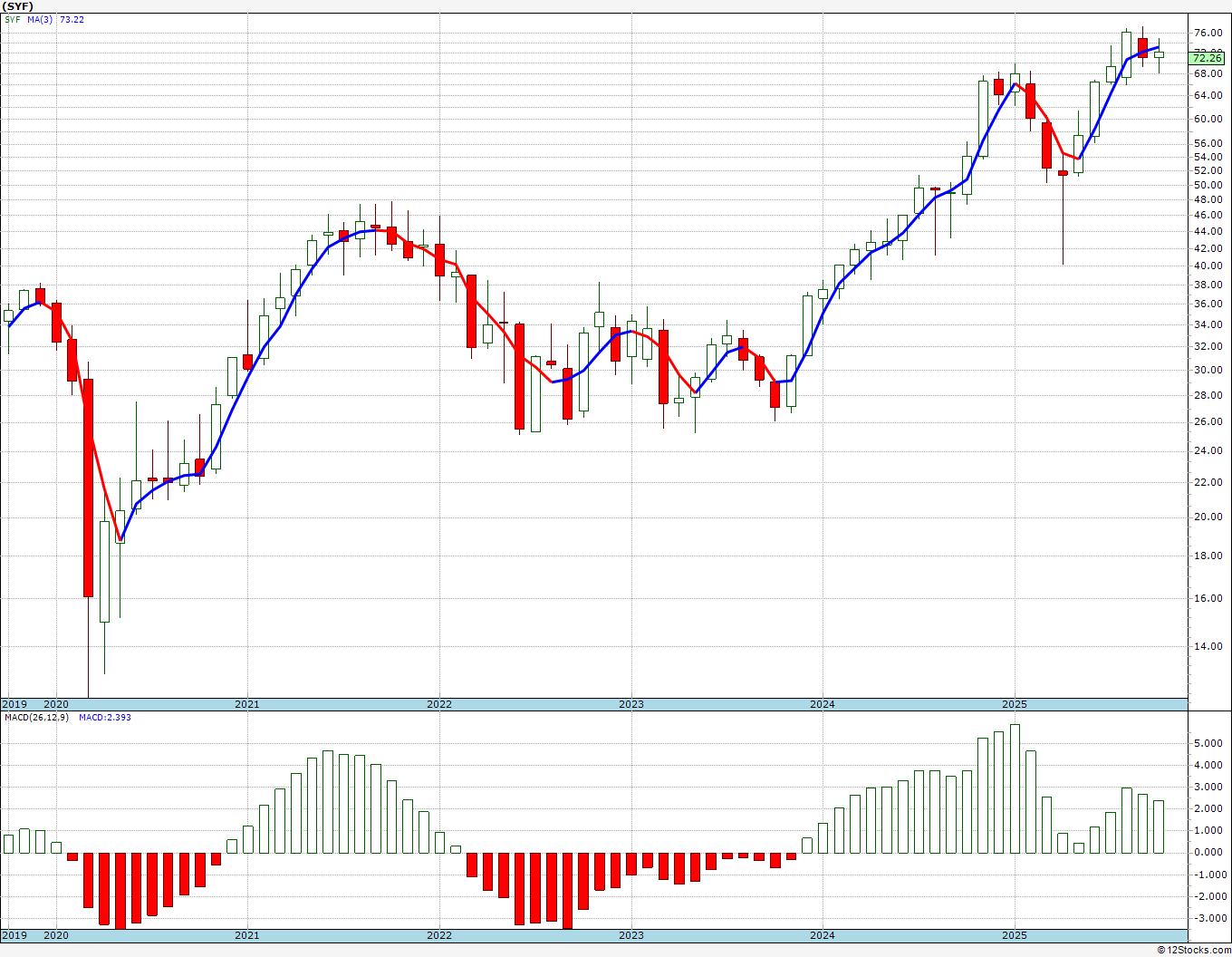Viewport: 1232px width, 957px height.
Task: Click the 14.00 price axis label
Action: point(1208,646)
